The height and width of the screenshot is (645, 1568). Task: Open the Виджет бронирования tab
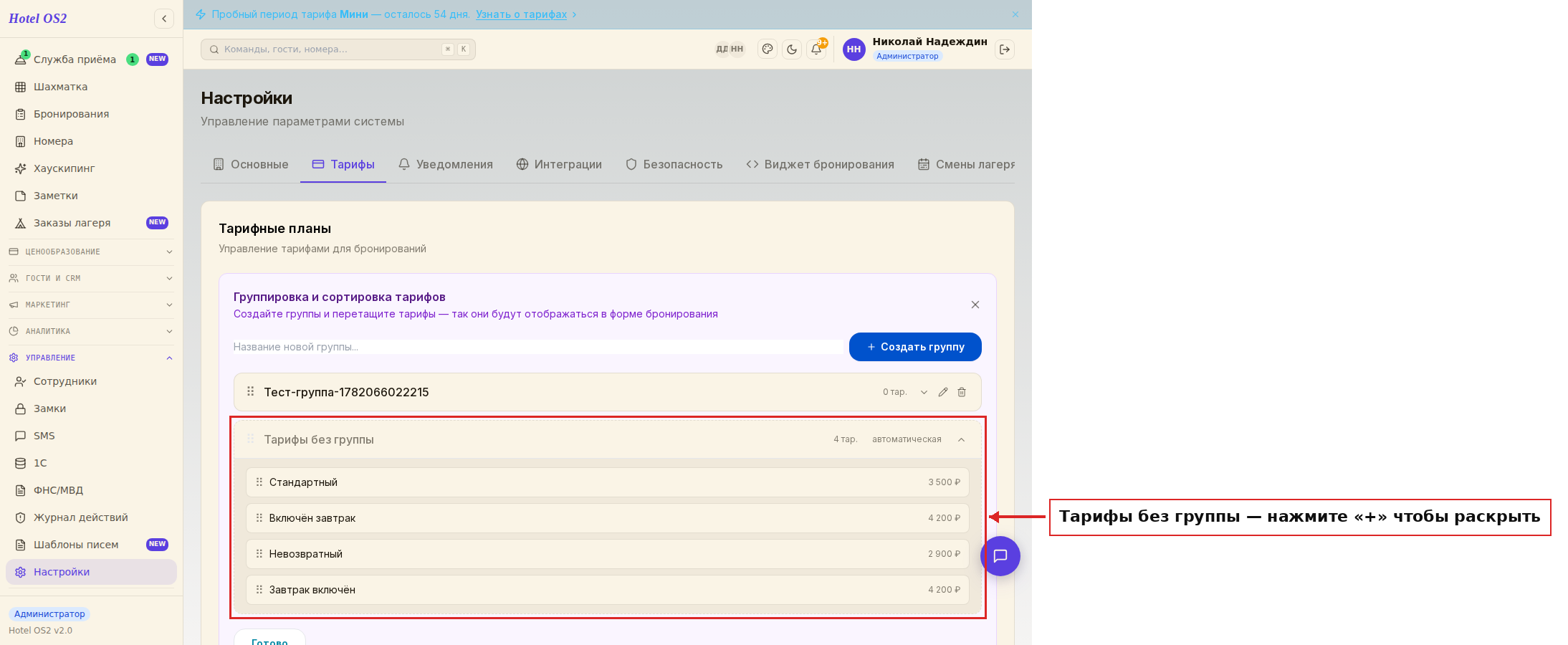click(x=820, y=164)
